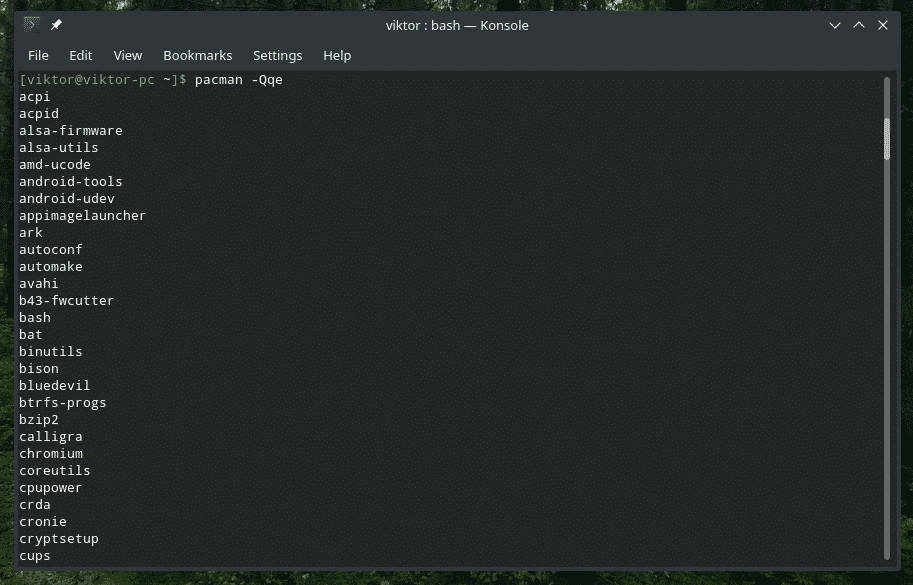Click the 'amd-ucode' line
This screenshot has height=585, width=913.
click(x=54, y=165)
